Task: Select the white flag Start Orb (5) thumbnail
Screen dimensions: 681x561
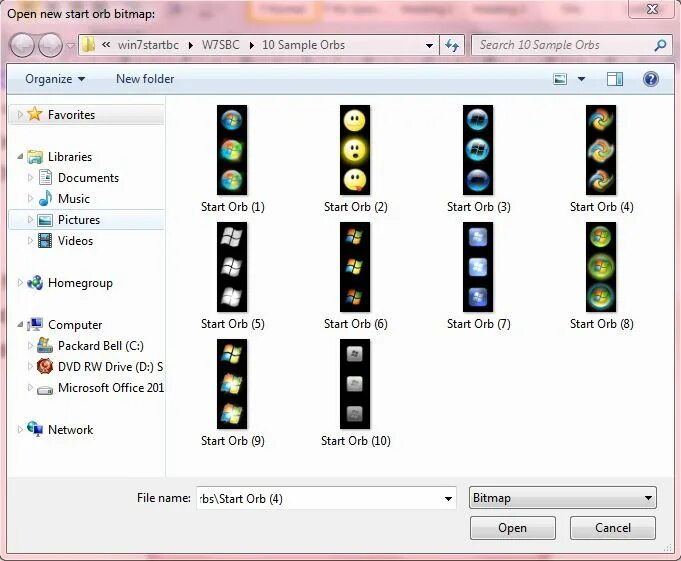Action: (x=232, y=267)
